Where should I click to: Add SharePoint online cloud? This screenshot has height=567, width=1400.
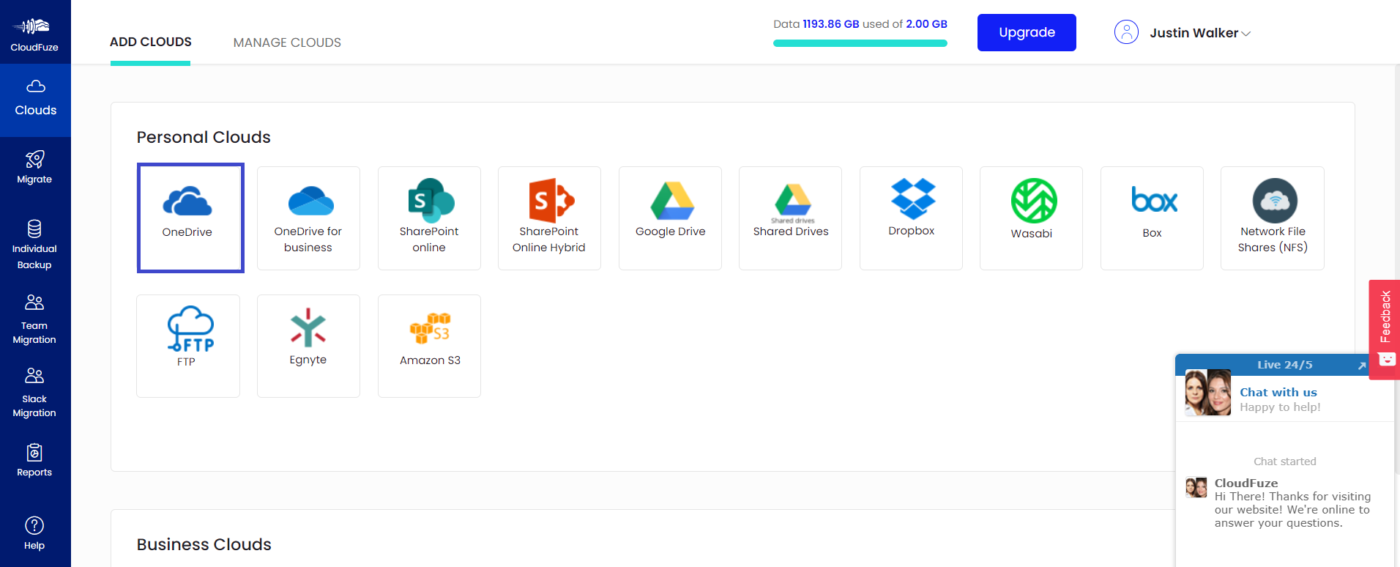coord(429,218)
